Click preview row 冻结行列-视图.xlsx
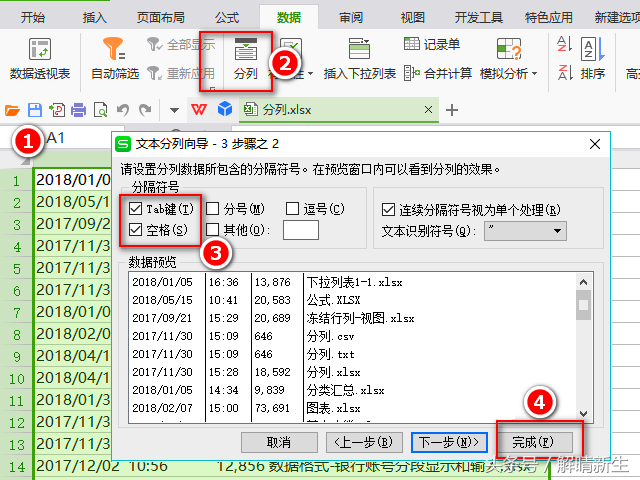The height and width of the screenshot is (480, 640). tap(360, 318)
